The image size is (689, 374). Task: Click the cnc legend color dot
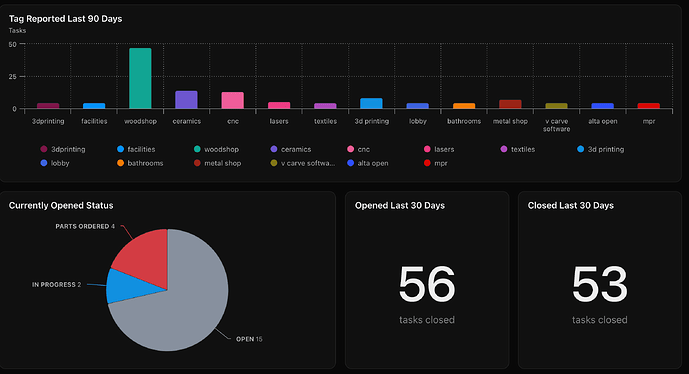click(350, 149)
